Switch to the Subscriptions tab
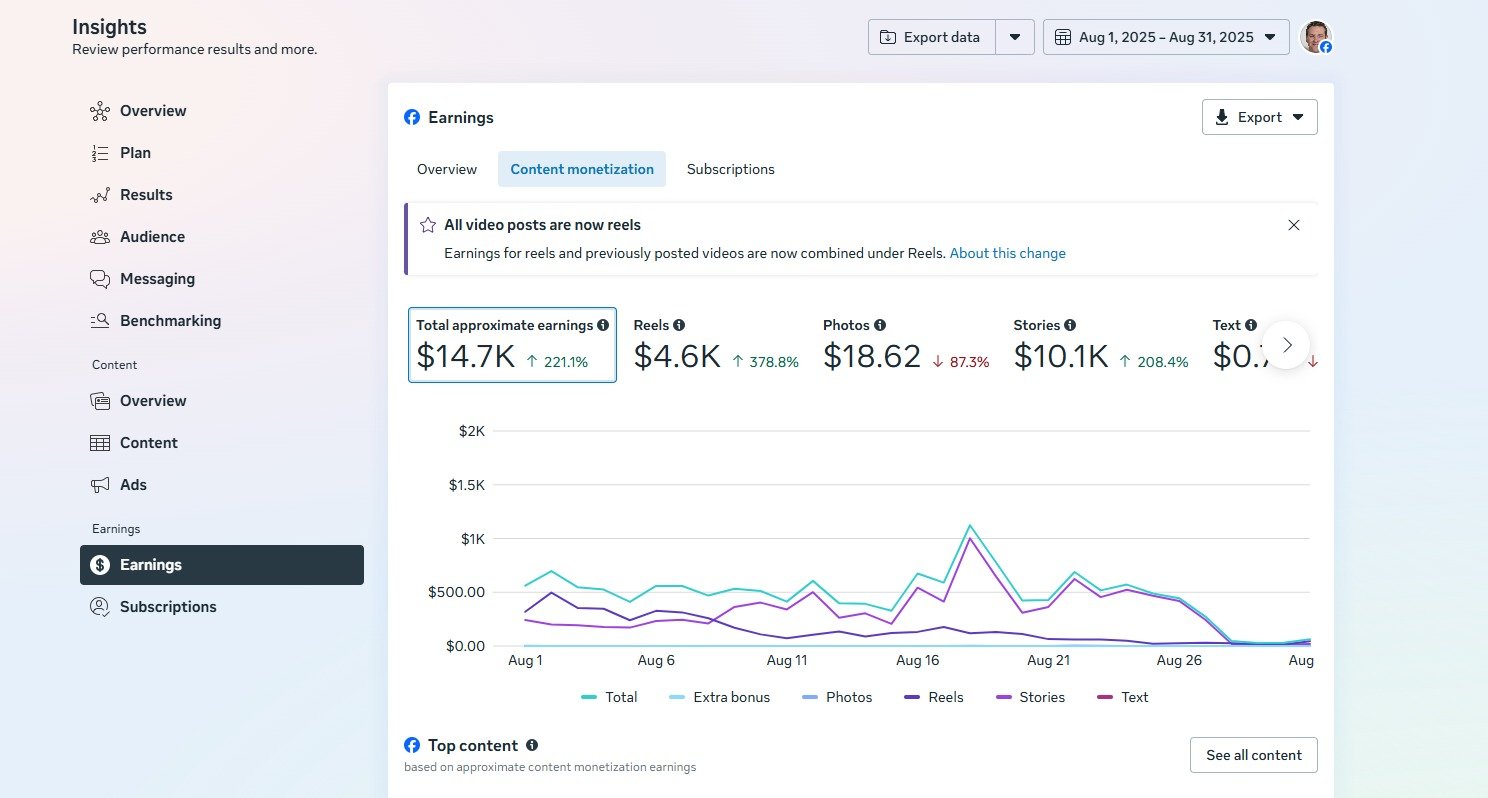Image resolution: width=1488 pixels, height=798 pixels. (730, 169)
